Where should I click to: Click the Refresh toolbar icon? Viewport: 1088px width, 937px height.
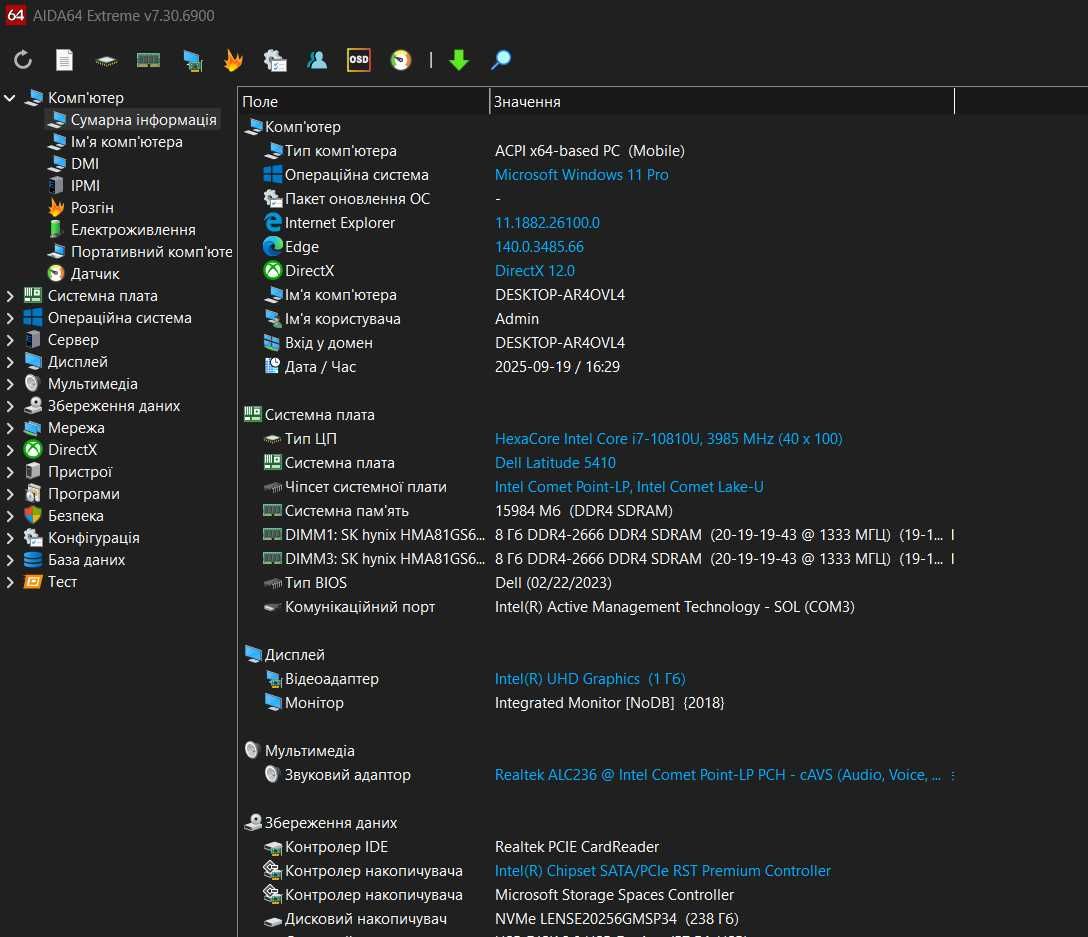(23, 60)
